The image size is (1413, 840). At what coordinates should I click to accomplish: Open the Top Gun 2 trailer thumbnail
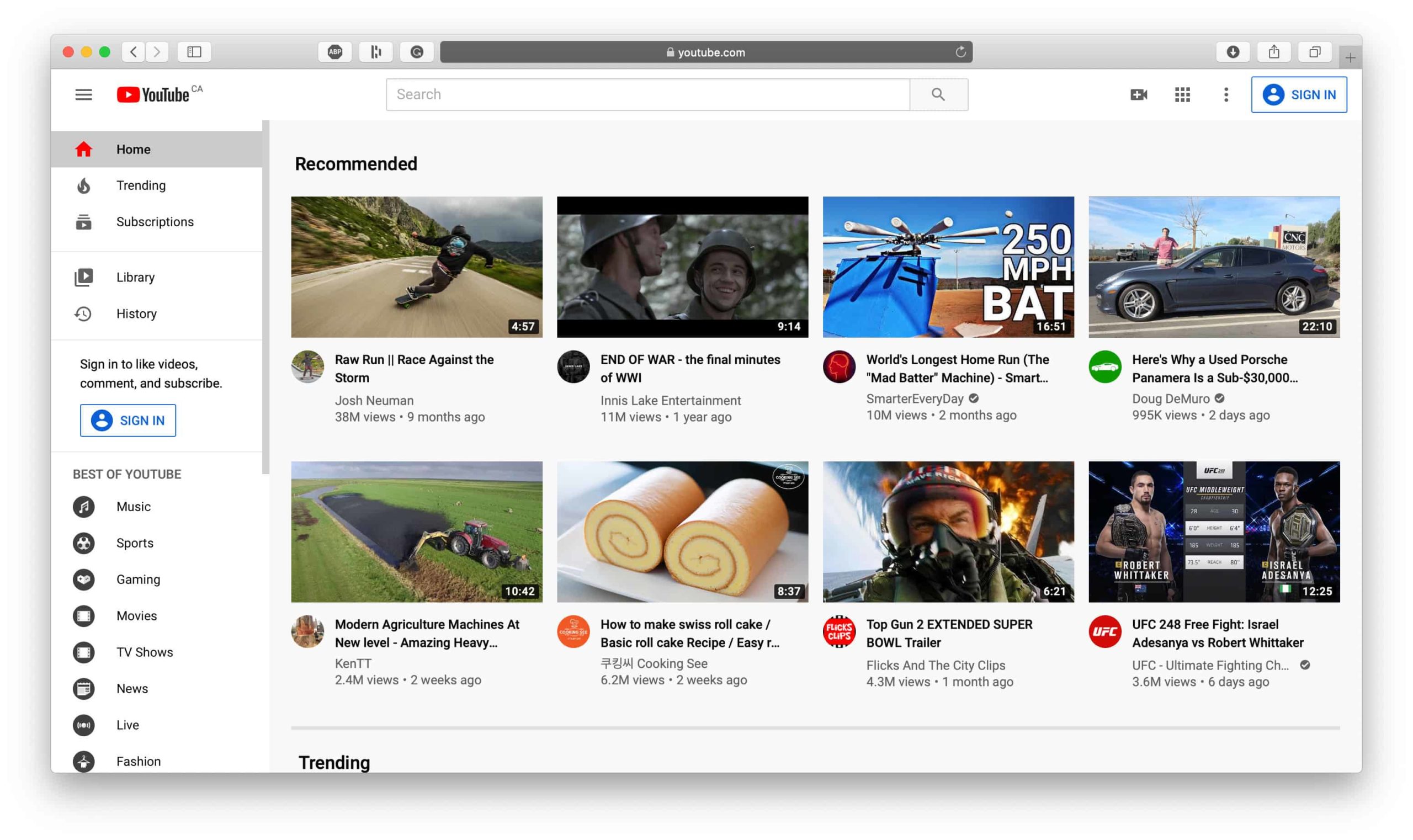[x=948, y=532]
